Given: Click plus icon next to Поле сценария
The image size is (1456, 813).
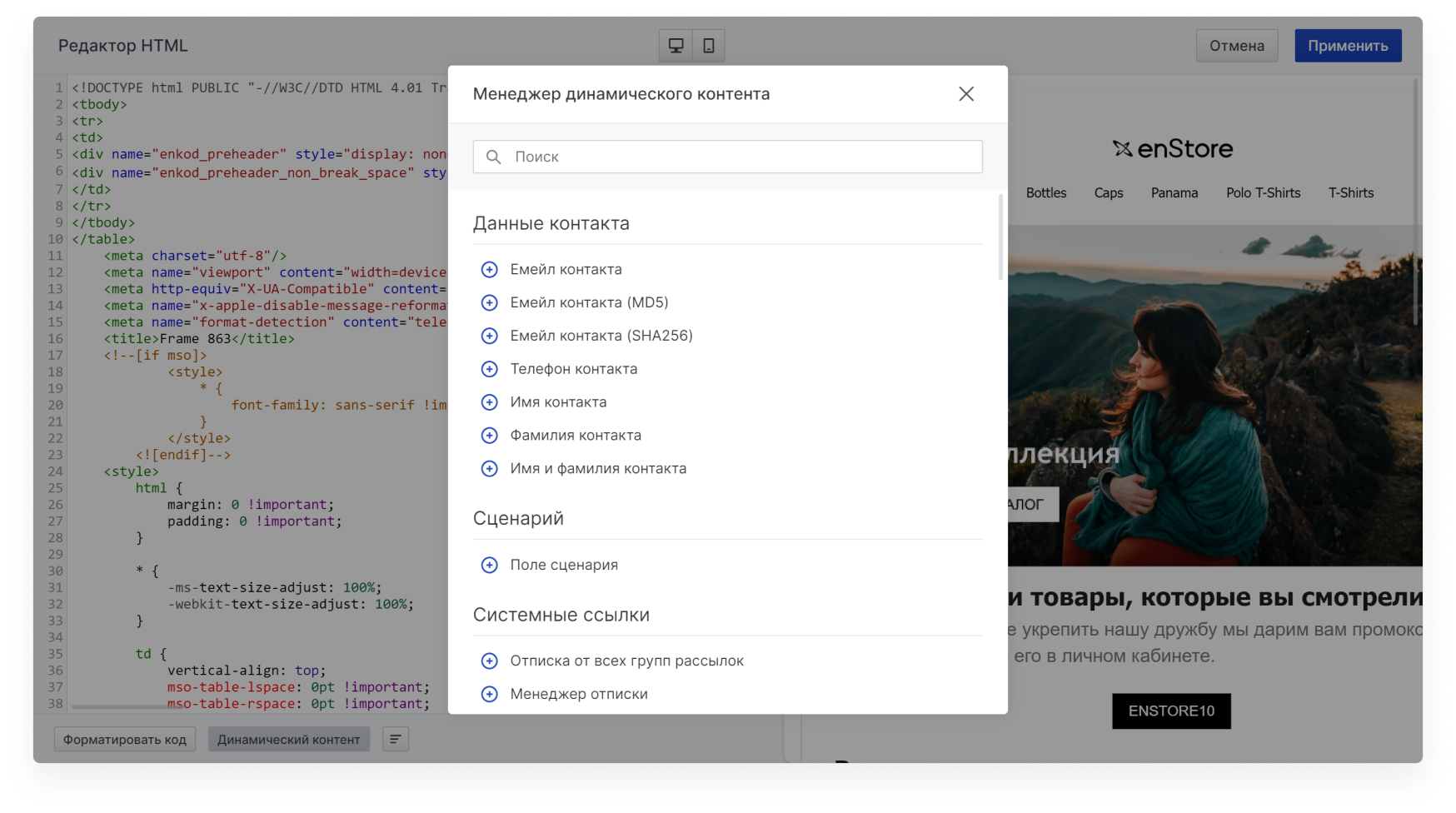Looking at the screenshot, I should pos(490,565).
